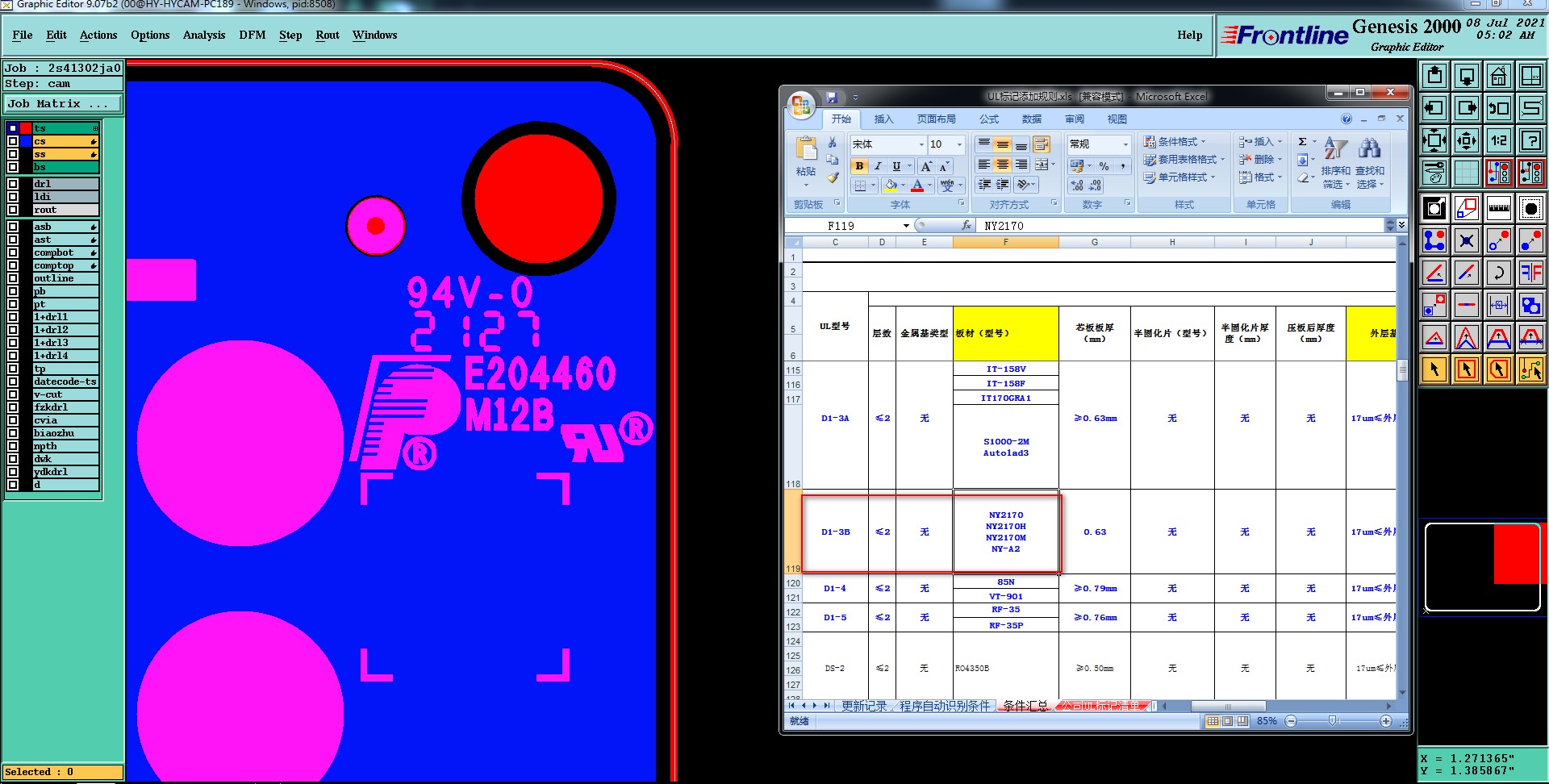Open the font color dropdown arrow
1549x784 pixels.
[929, 186]
